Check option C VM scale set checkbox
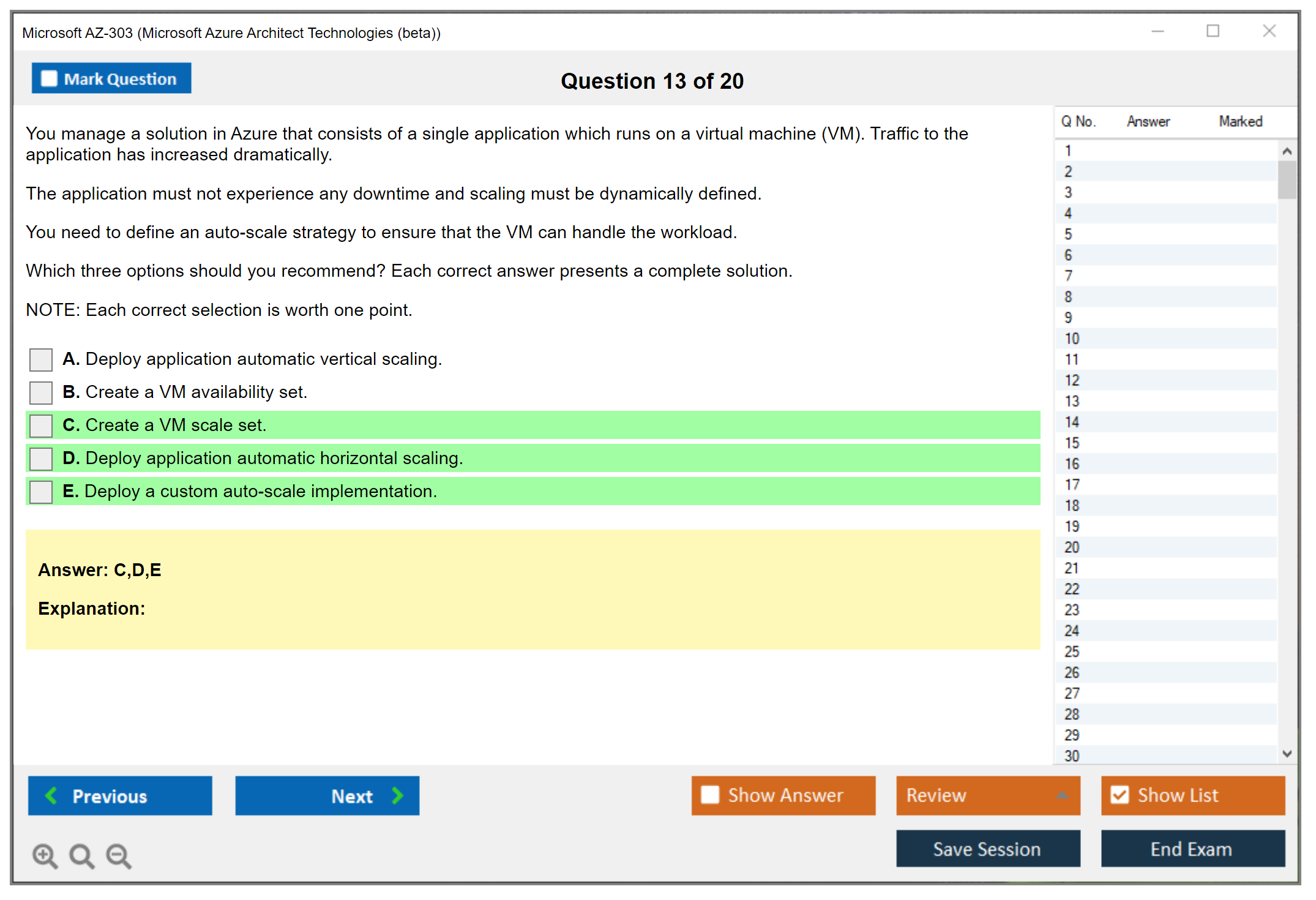The image size is (1316, 900). [41, 426]
